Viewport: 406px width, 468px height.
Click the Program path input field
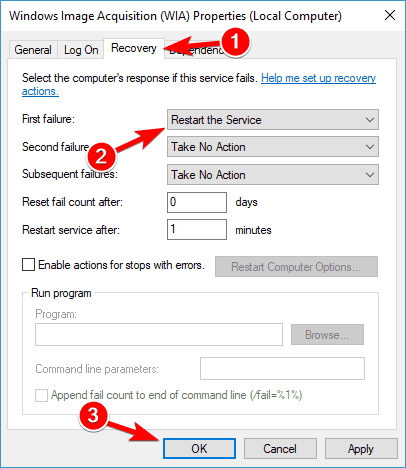[x=159, y=334]
